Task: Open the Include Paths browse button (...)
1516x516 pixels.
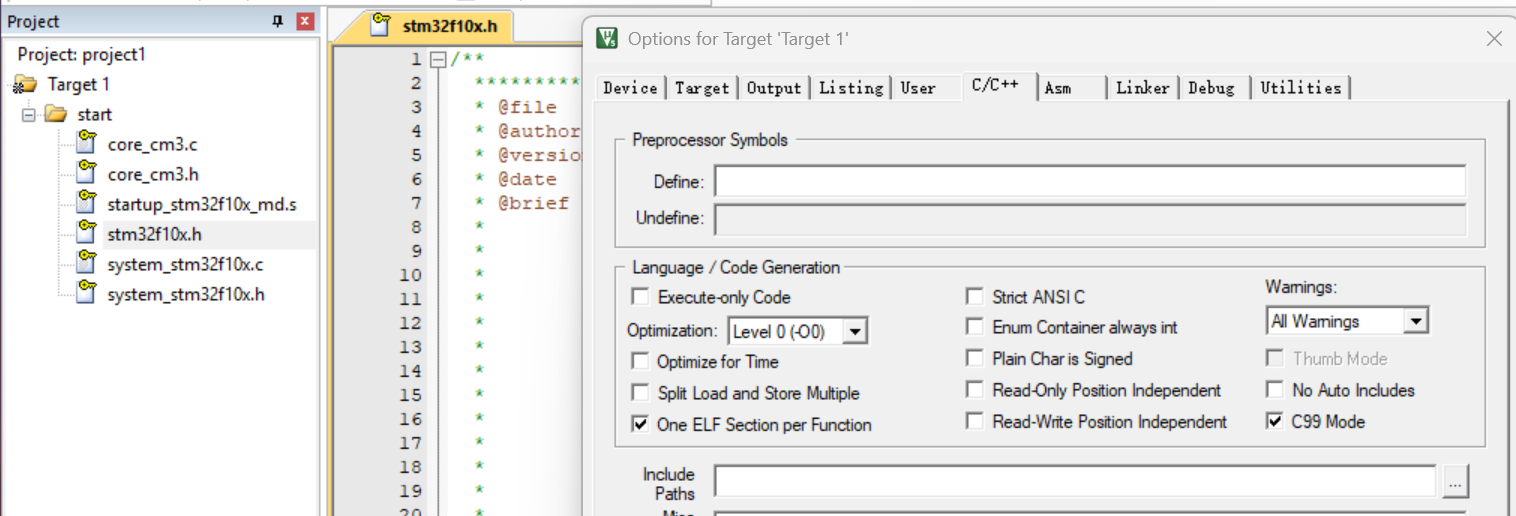Action: point(1455,482)
